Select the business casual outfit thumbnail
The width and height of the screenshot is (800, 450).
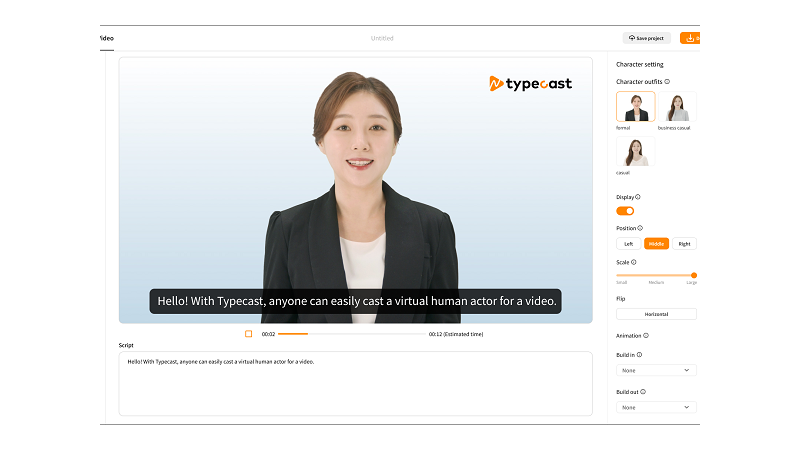click(677, 107)
